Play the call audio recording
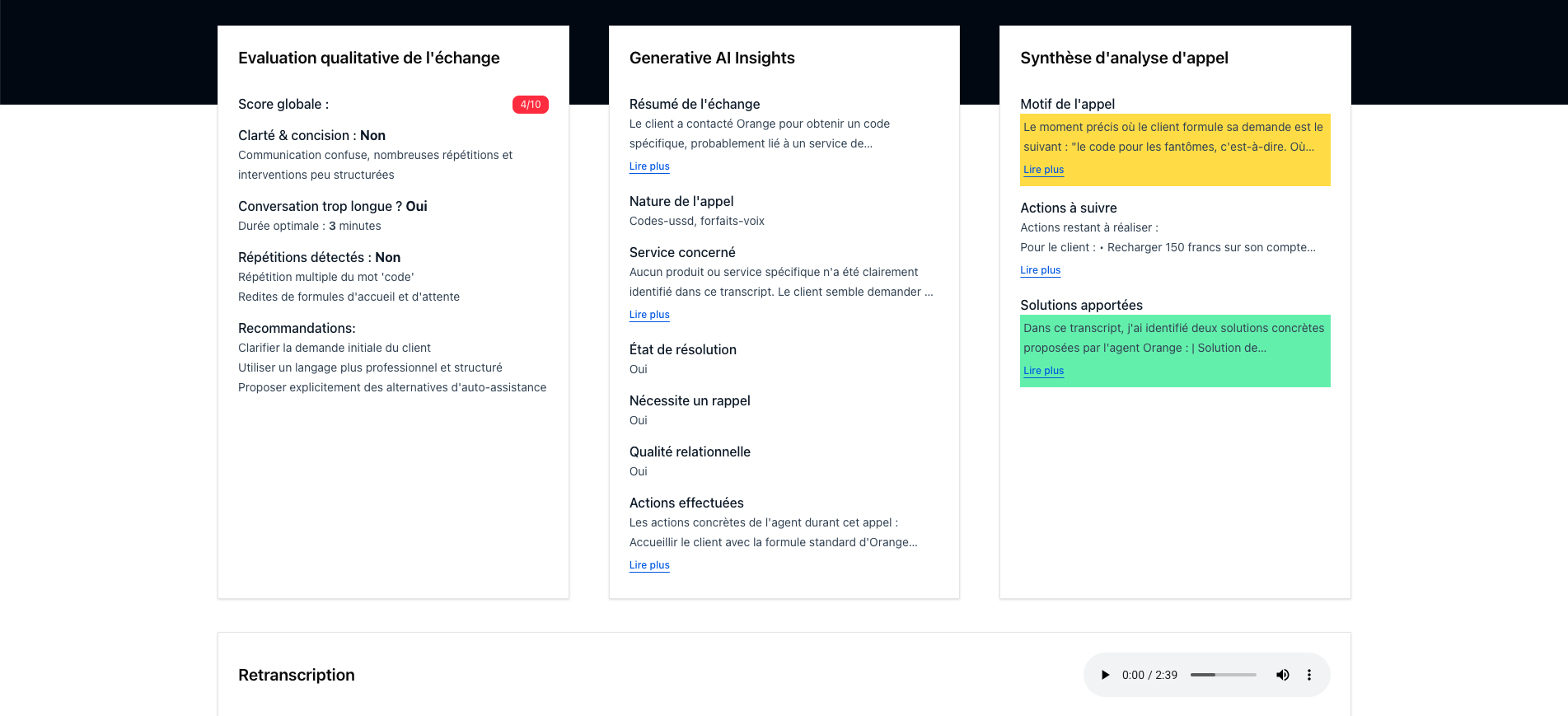The image size is (1568, 716). coord(1105,675)
